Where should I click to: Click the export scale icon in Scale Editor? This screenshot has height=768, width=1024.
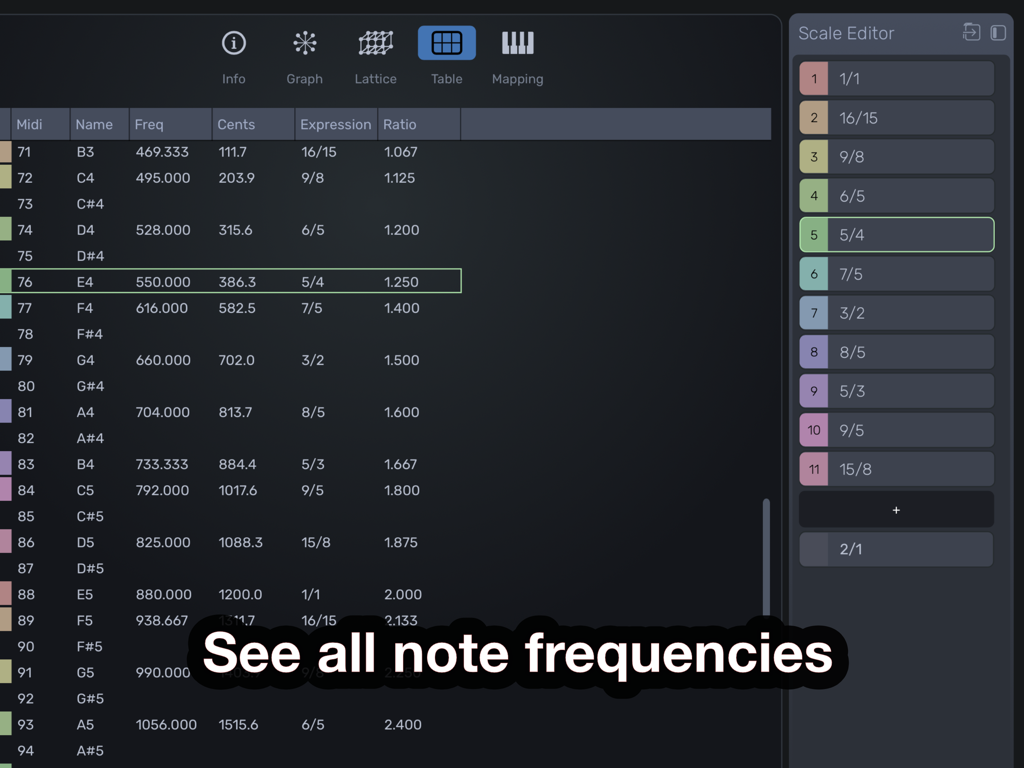[970, 33]
